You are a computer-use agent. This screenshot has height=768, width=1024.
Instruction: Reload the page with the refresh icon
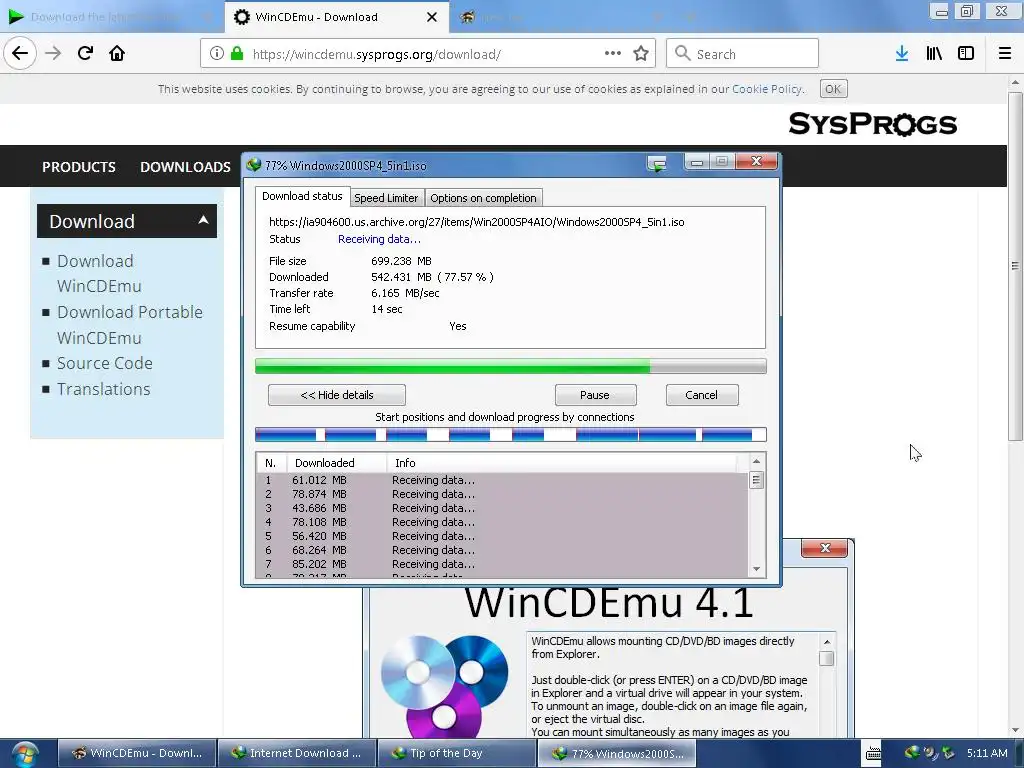[x=85, y=53]
